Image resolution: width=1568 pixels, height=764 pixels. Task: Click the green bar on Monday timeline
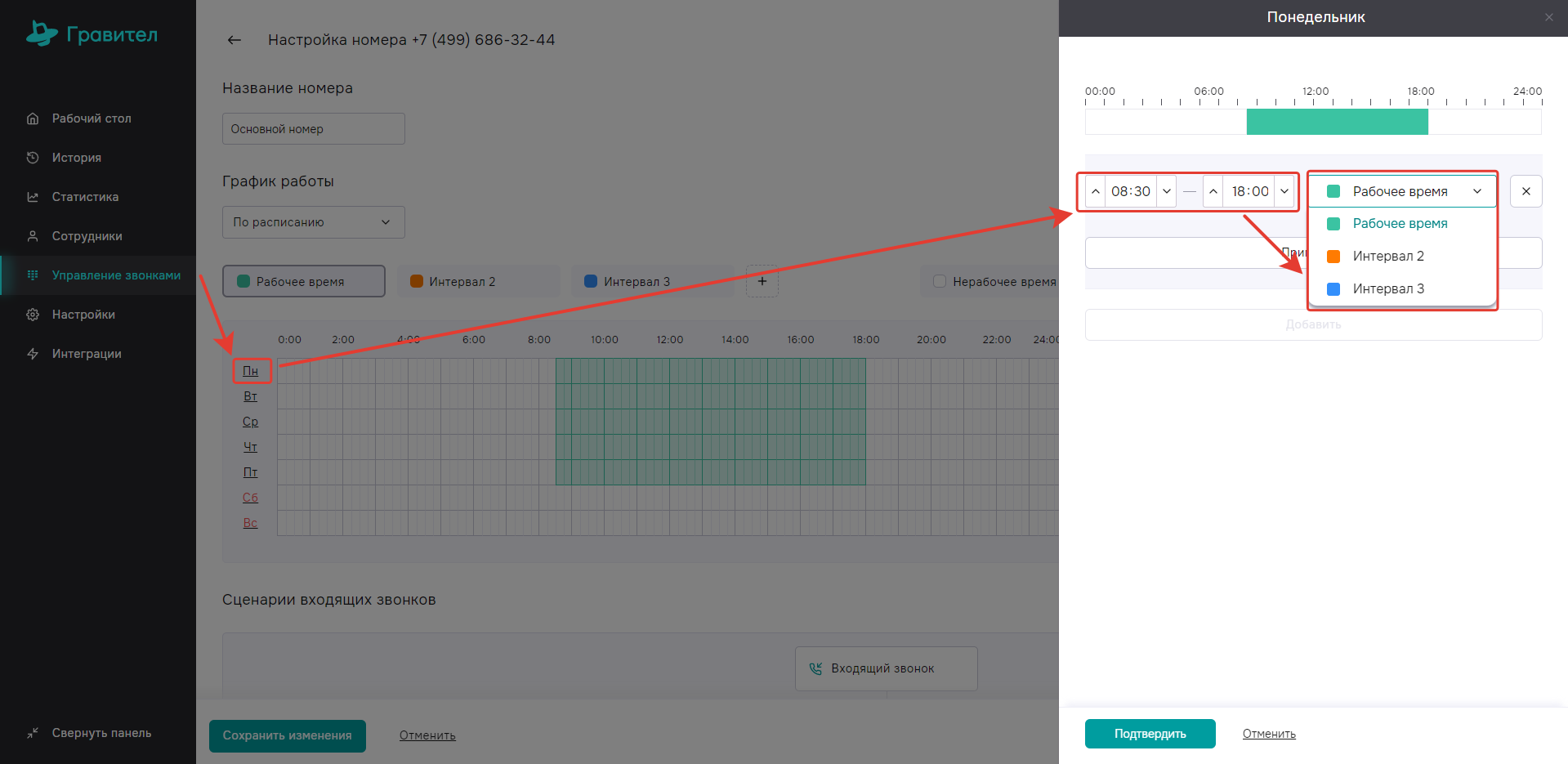[1337, 122]
